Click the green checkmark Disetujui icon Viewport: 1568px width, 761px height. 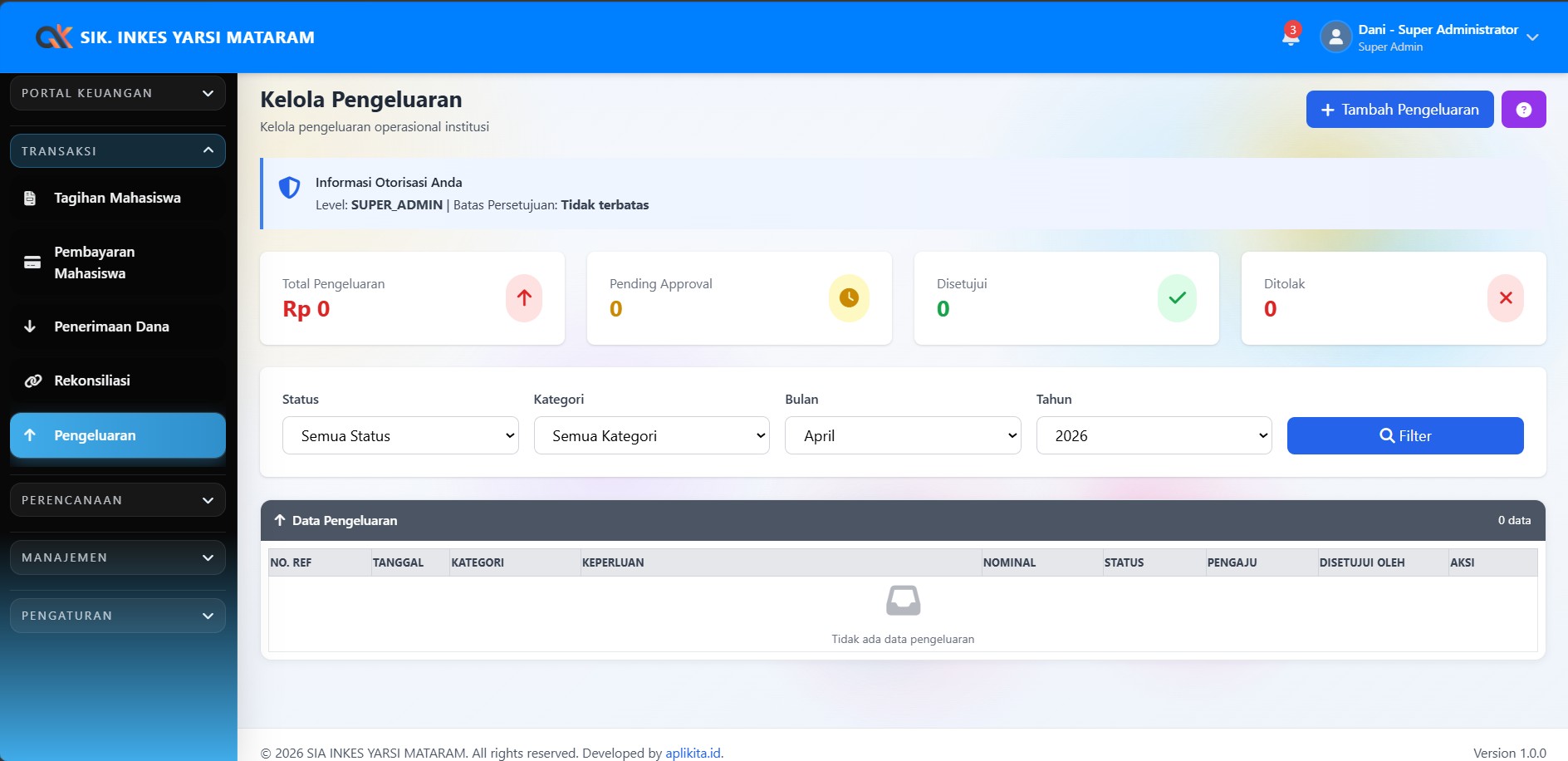click(1177, 298)
